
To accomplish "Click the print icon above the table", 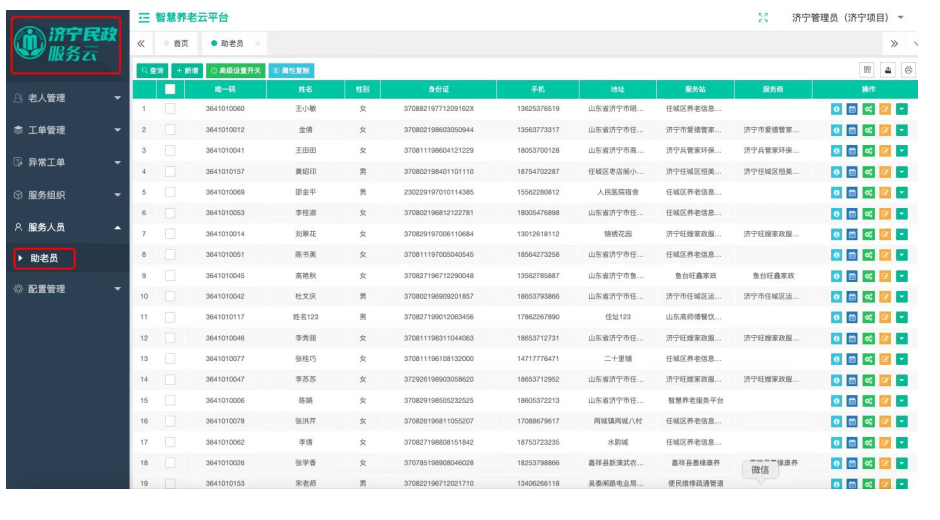I will pyautogui.click(x=908, y=70).
